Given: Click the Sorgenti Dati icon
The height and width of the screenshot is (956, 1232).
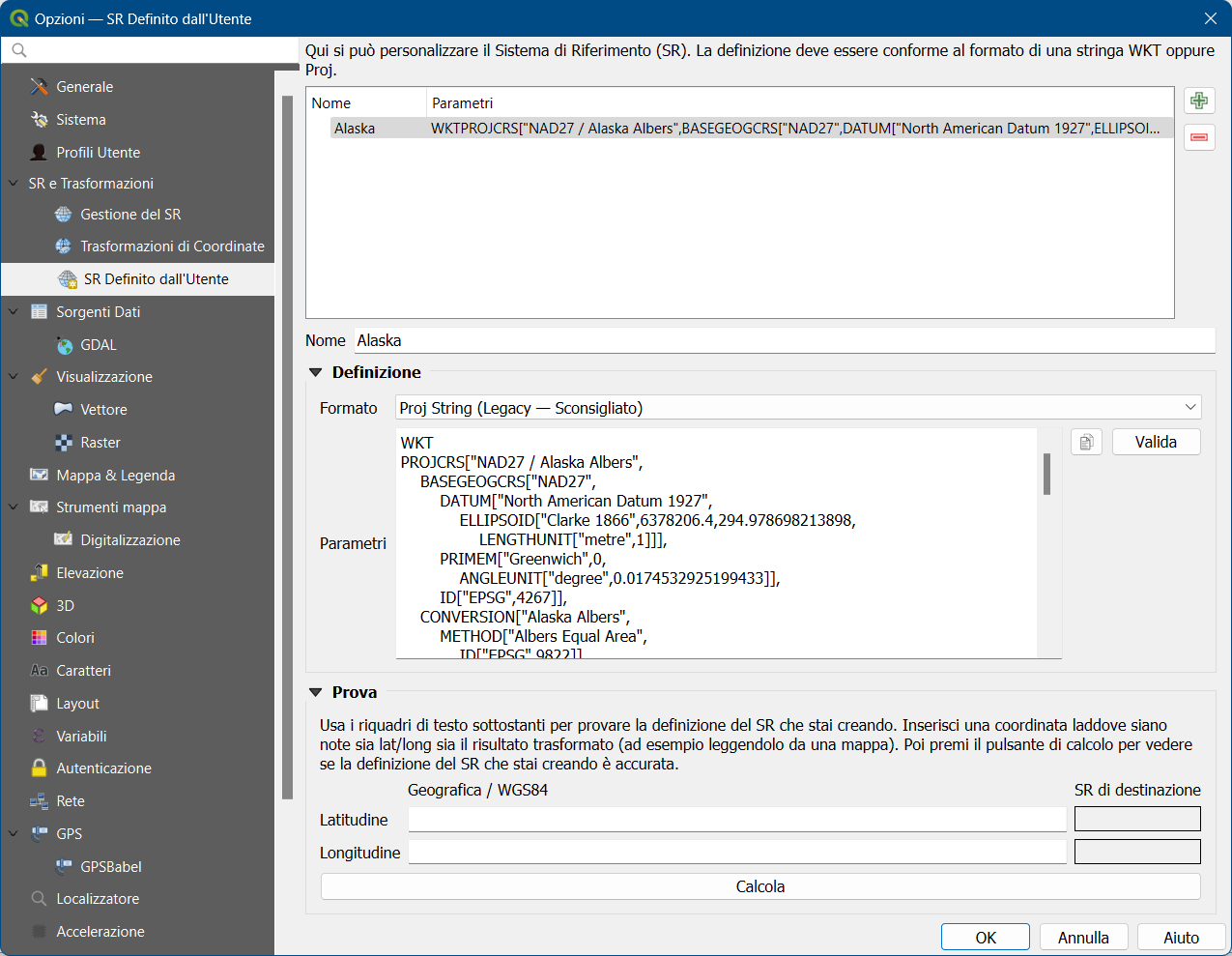Looking at the screenshot, I should pos(39,312).
